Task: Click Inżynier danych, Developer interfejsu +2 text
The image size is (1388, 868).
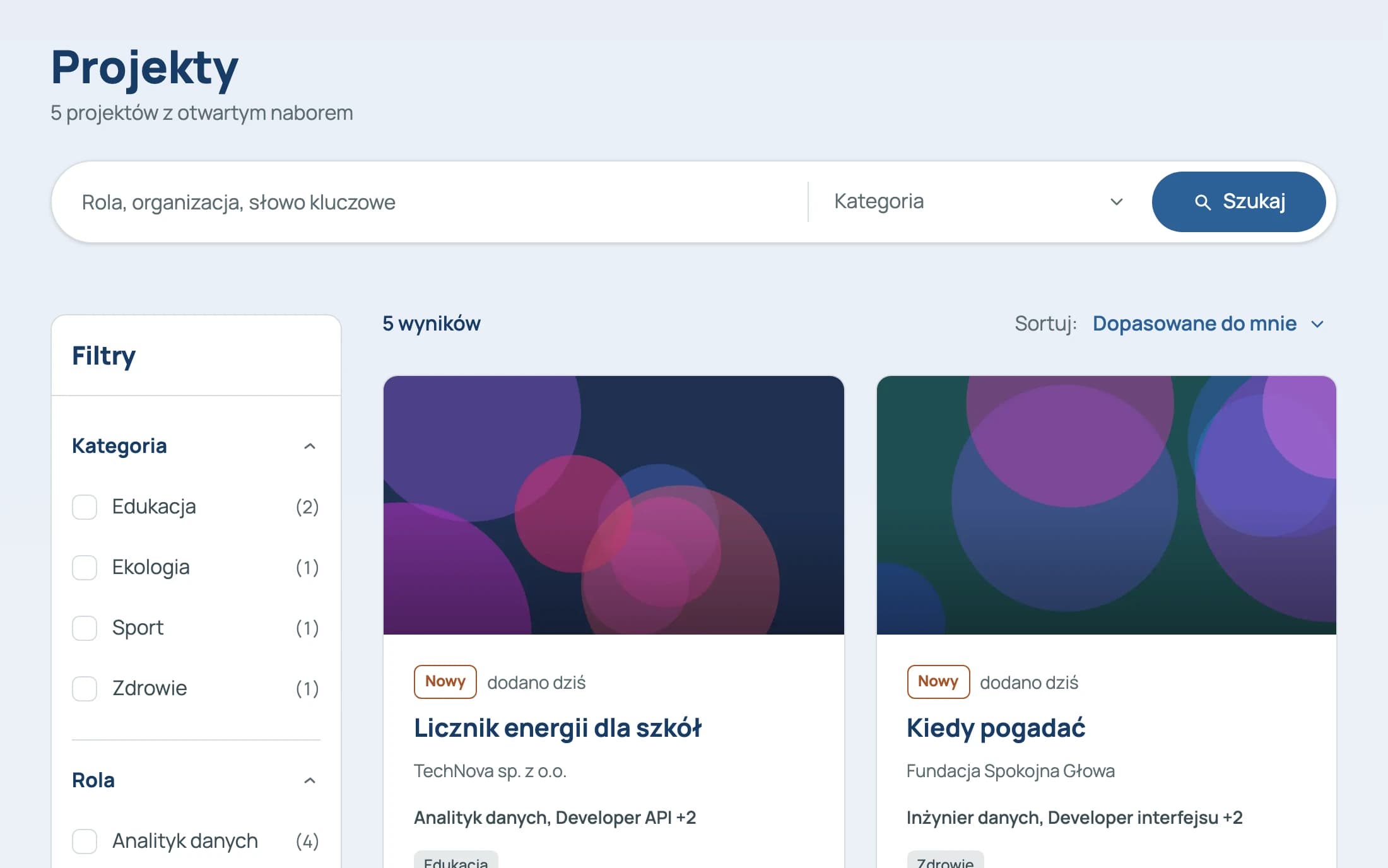Action: click(1074, 818)
